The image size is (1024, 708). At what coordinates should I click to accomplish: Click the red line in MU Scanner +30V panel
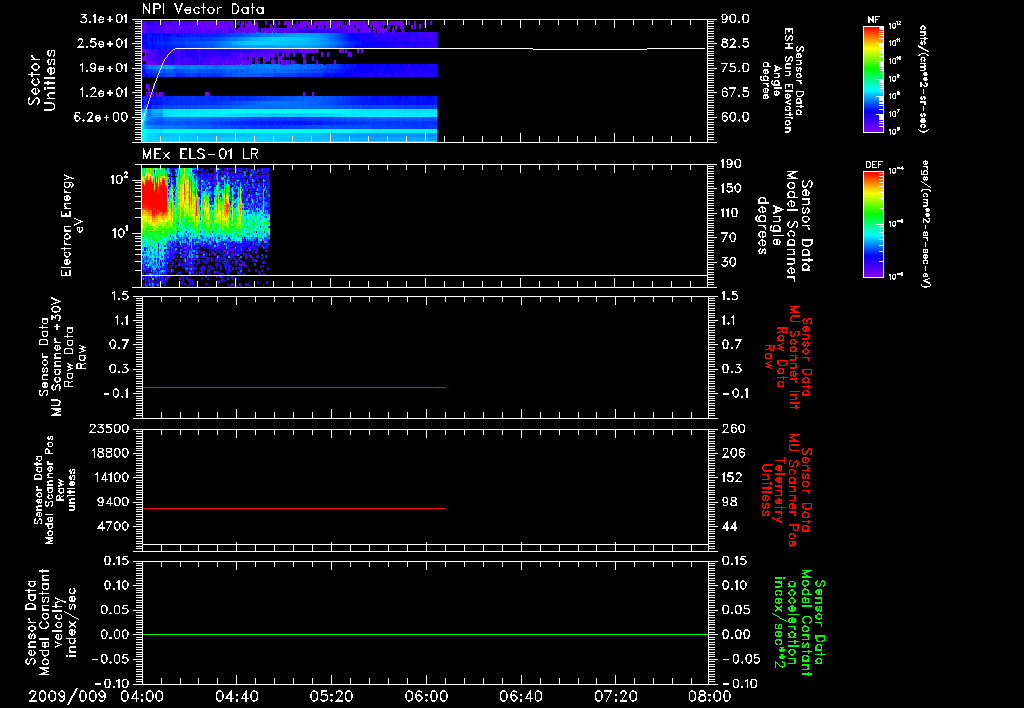pyautogui.click(x=294, y=387)
